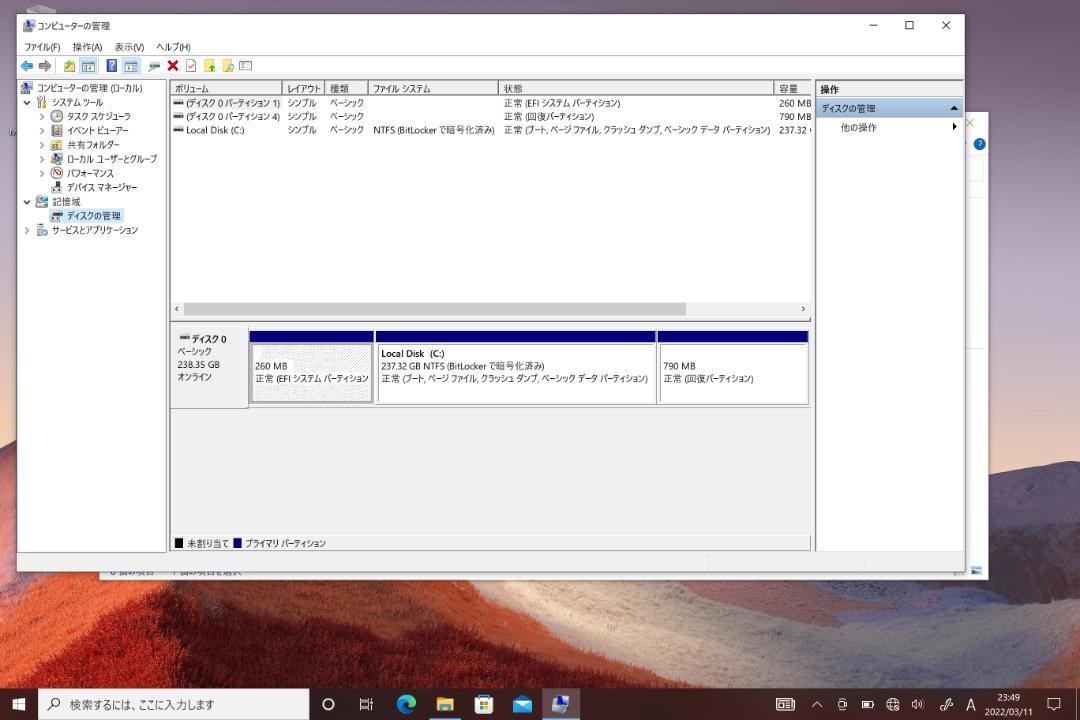Select the (ディスク 0 パーティション 1) volume row
The width and height of the screenshot is (1080, 720).
(491, 103)
